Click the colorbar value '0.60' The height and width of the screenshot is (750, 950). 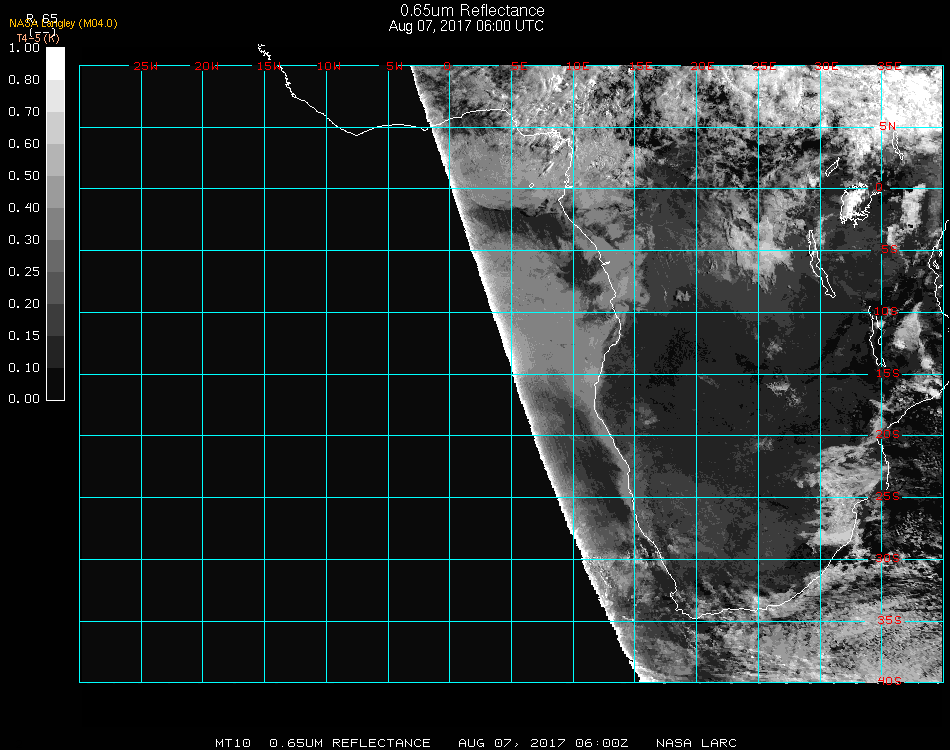(x=24, y=144)
